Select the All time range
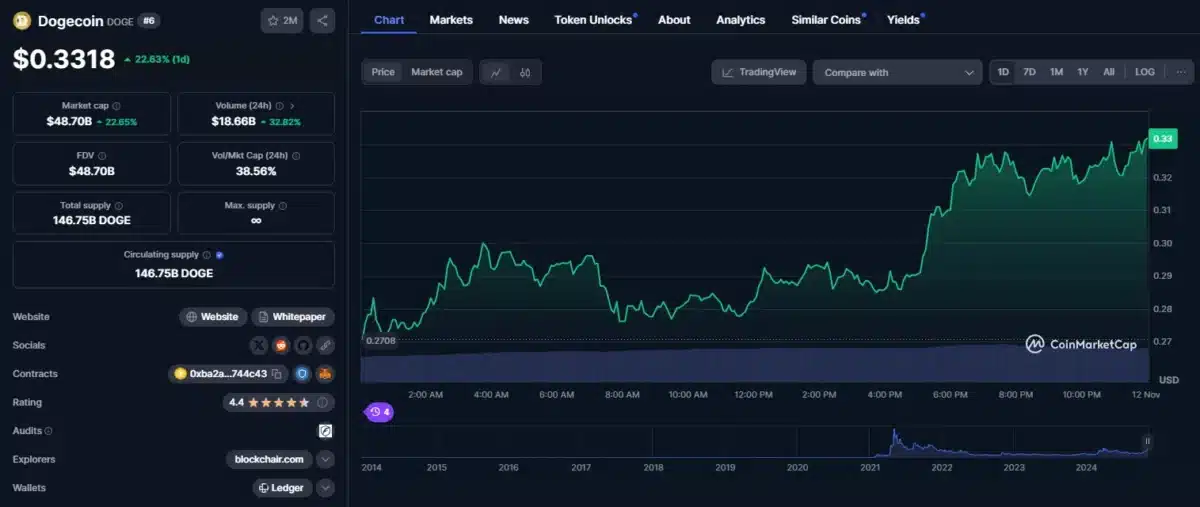The image size is (1200, 507). pyautogui.click(x=1108, y=72)
